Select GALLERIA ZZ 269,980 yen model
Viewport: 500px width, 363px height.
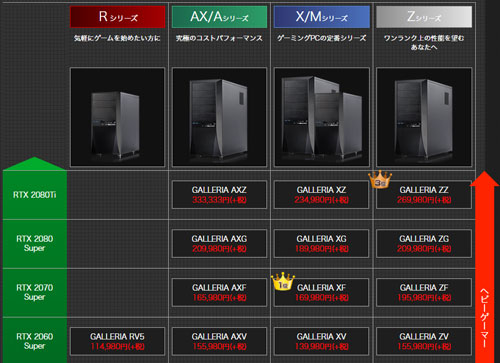click(424, 195)
